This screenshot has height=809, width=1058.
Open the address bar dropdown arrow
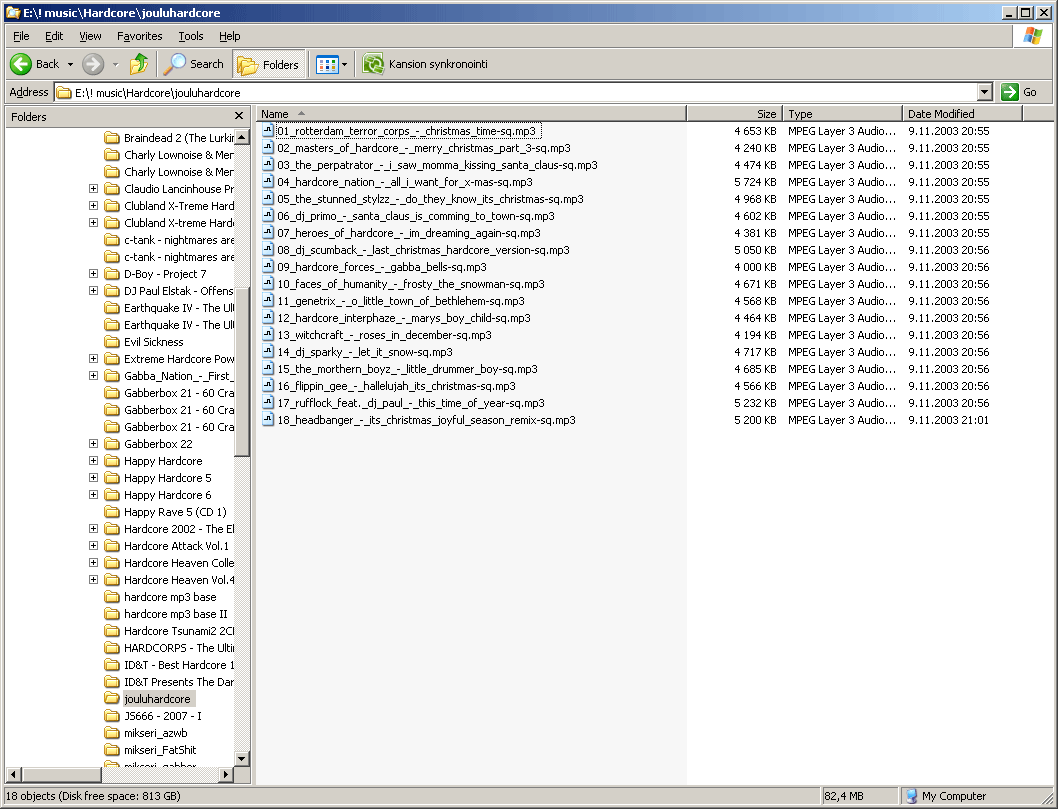tap(985, 92)
